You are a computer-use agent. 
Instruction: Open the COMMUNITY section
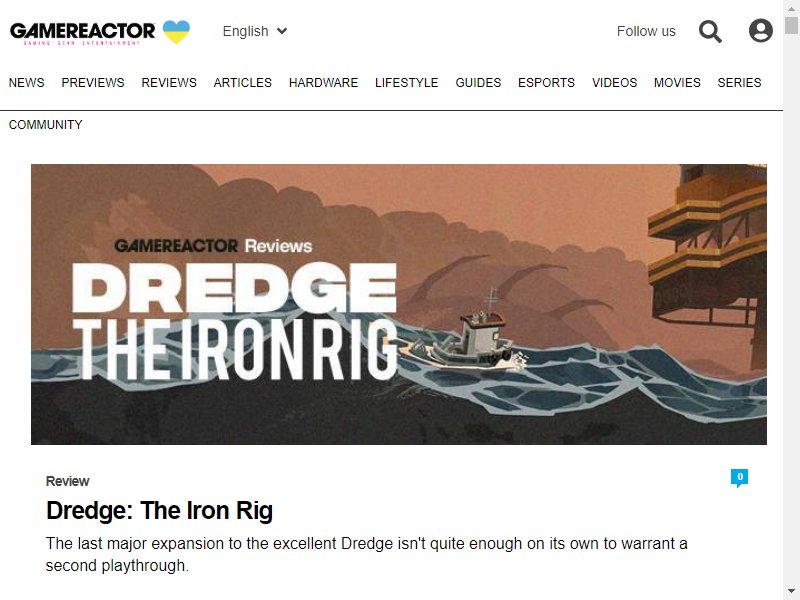click(45, 124)
